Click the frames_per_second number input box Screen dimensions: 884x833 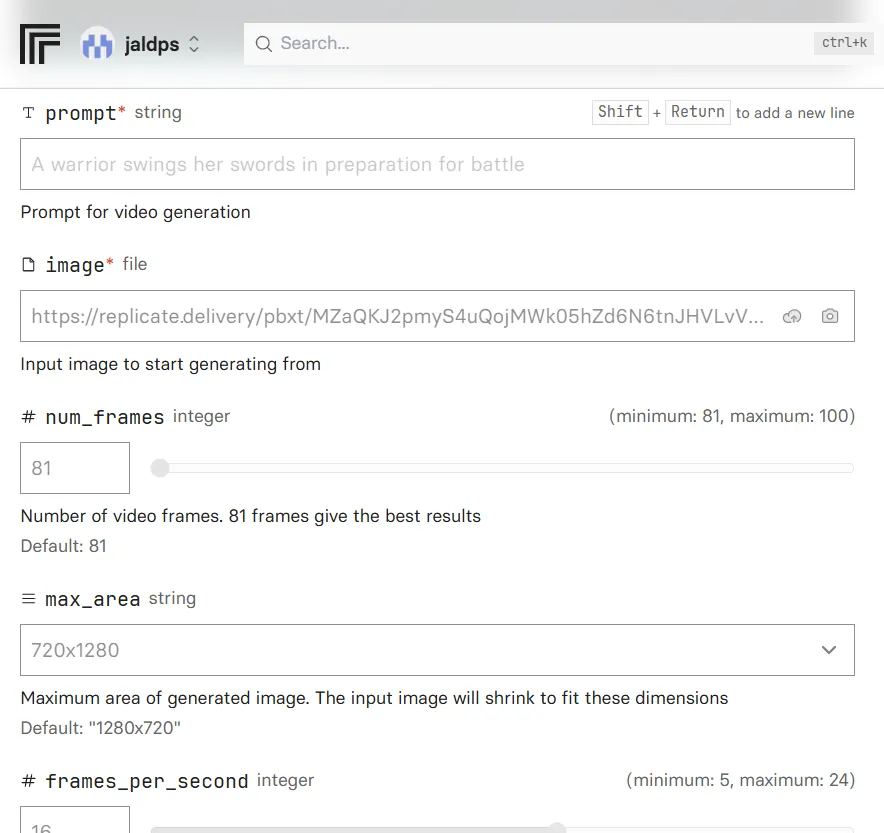75,822
